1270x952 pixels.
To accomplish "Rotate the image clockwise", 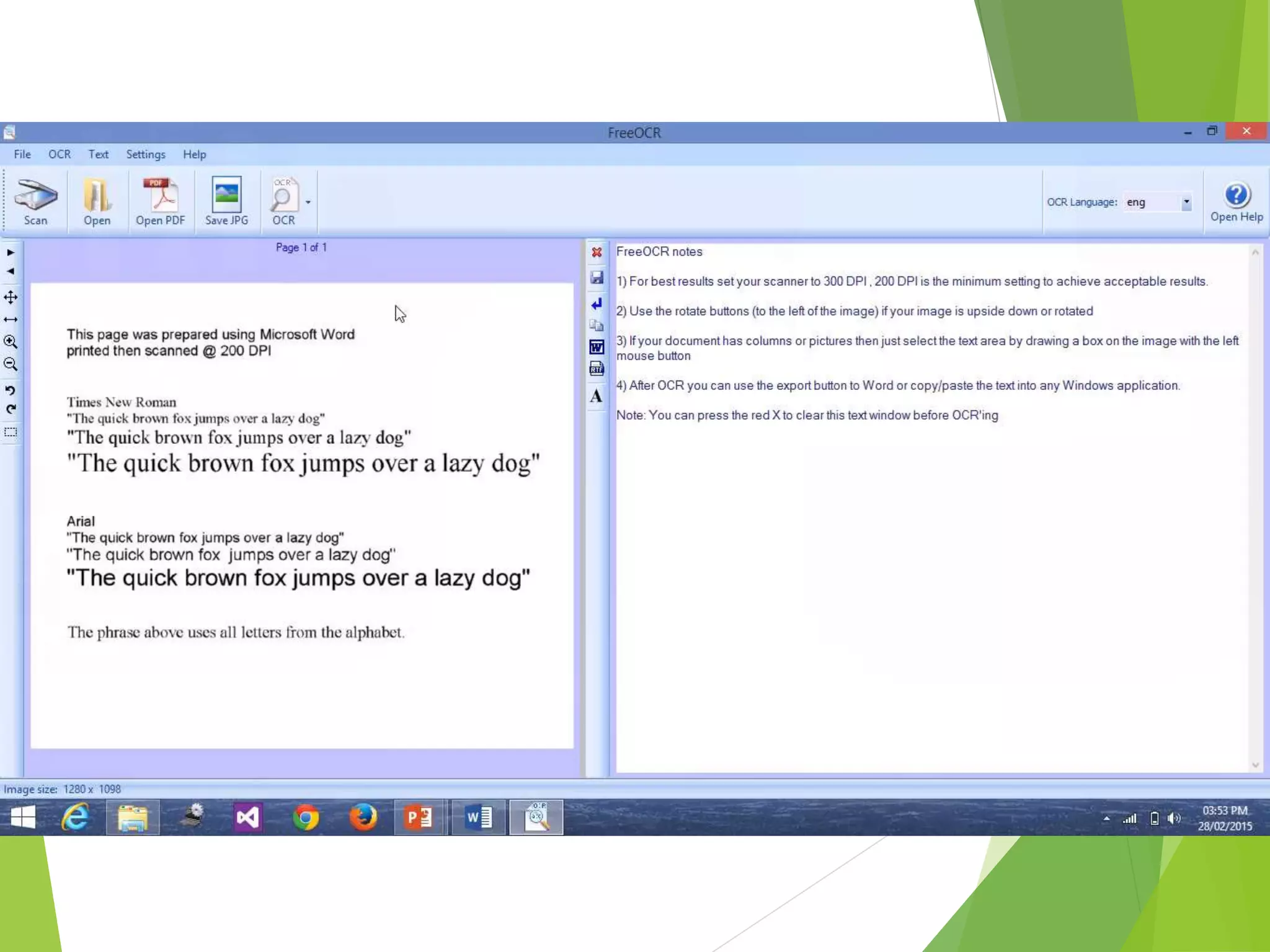I will (x=11, y=409).
